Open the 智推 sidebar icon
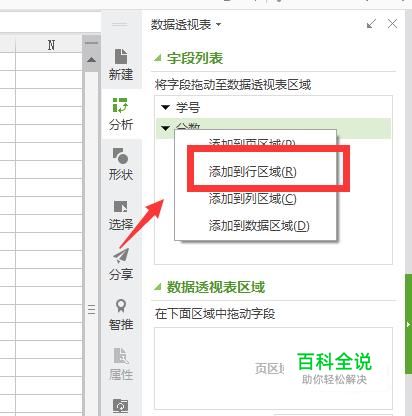412x416 pixels. (121, 314)
